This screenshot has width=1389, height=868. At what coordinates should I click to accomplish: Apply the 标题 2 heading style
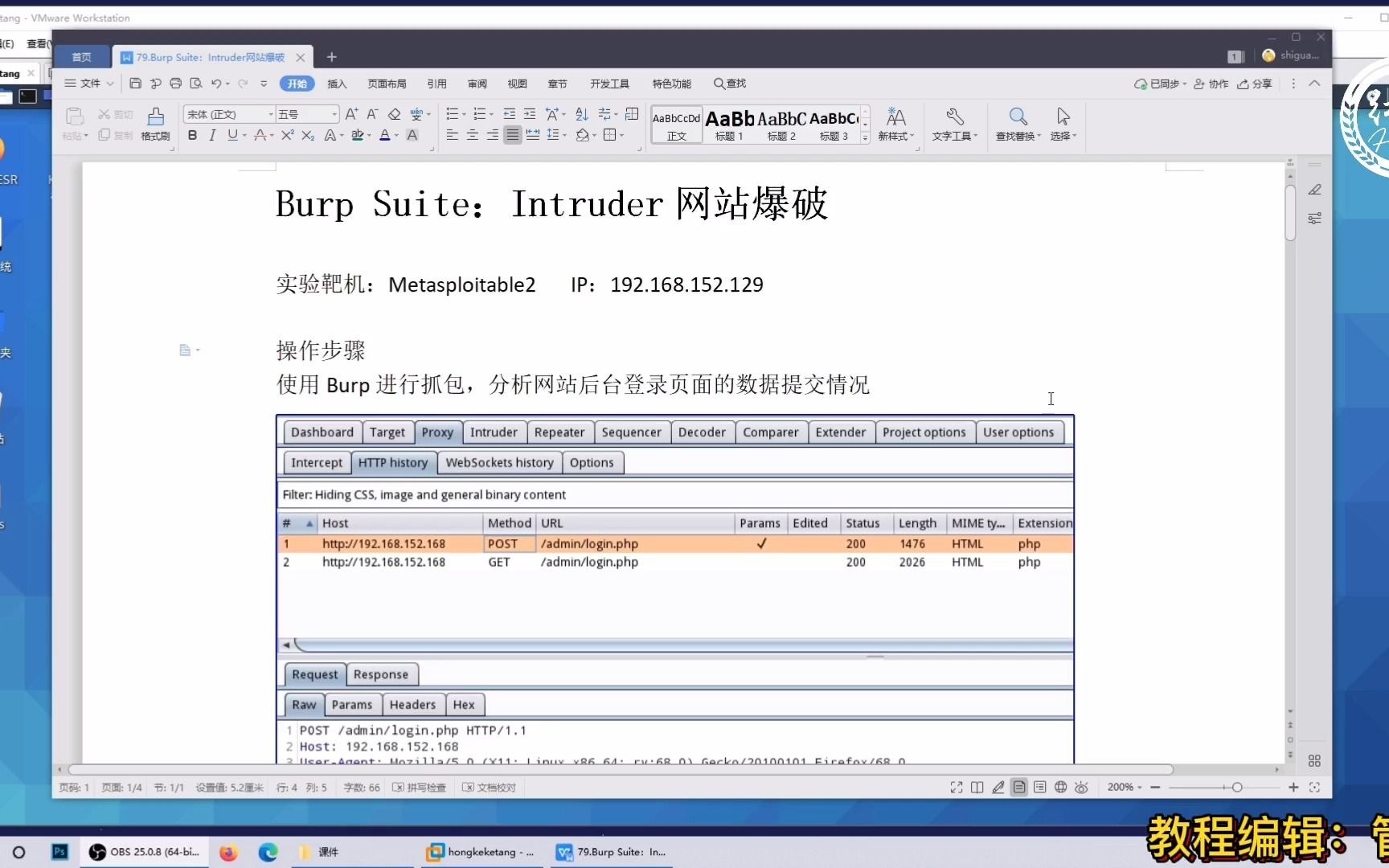pos(781,125)
